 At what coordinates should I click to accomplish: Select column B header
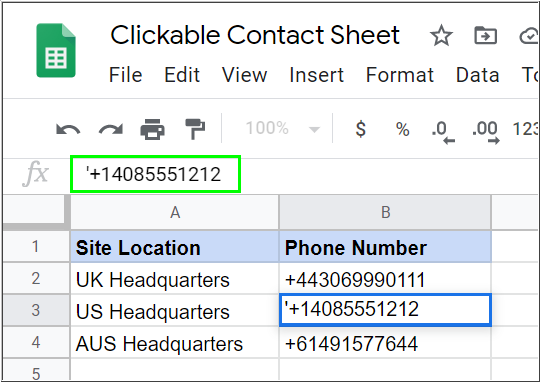[385, 212]
